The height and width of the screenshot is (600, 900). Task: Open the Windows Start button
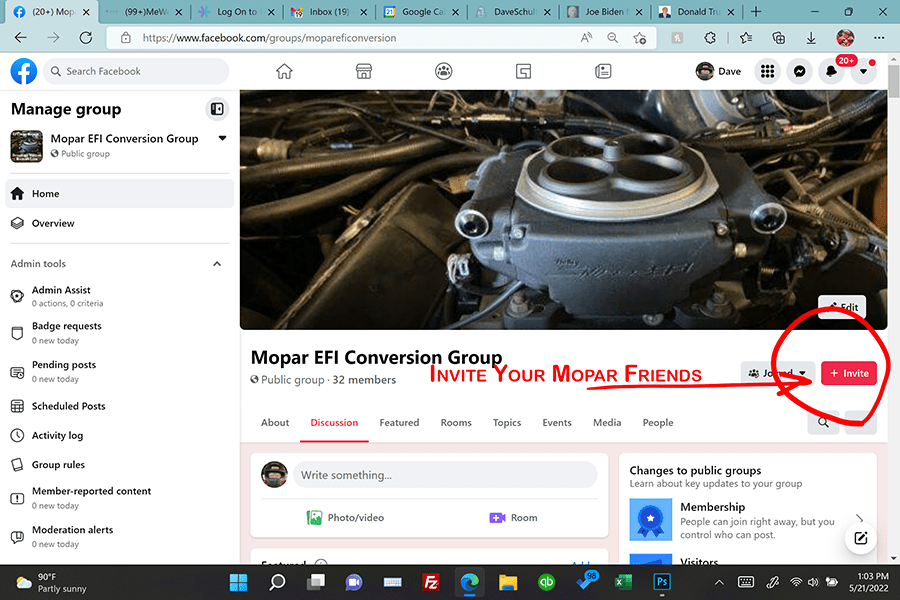pos(238,582)
